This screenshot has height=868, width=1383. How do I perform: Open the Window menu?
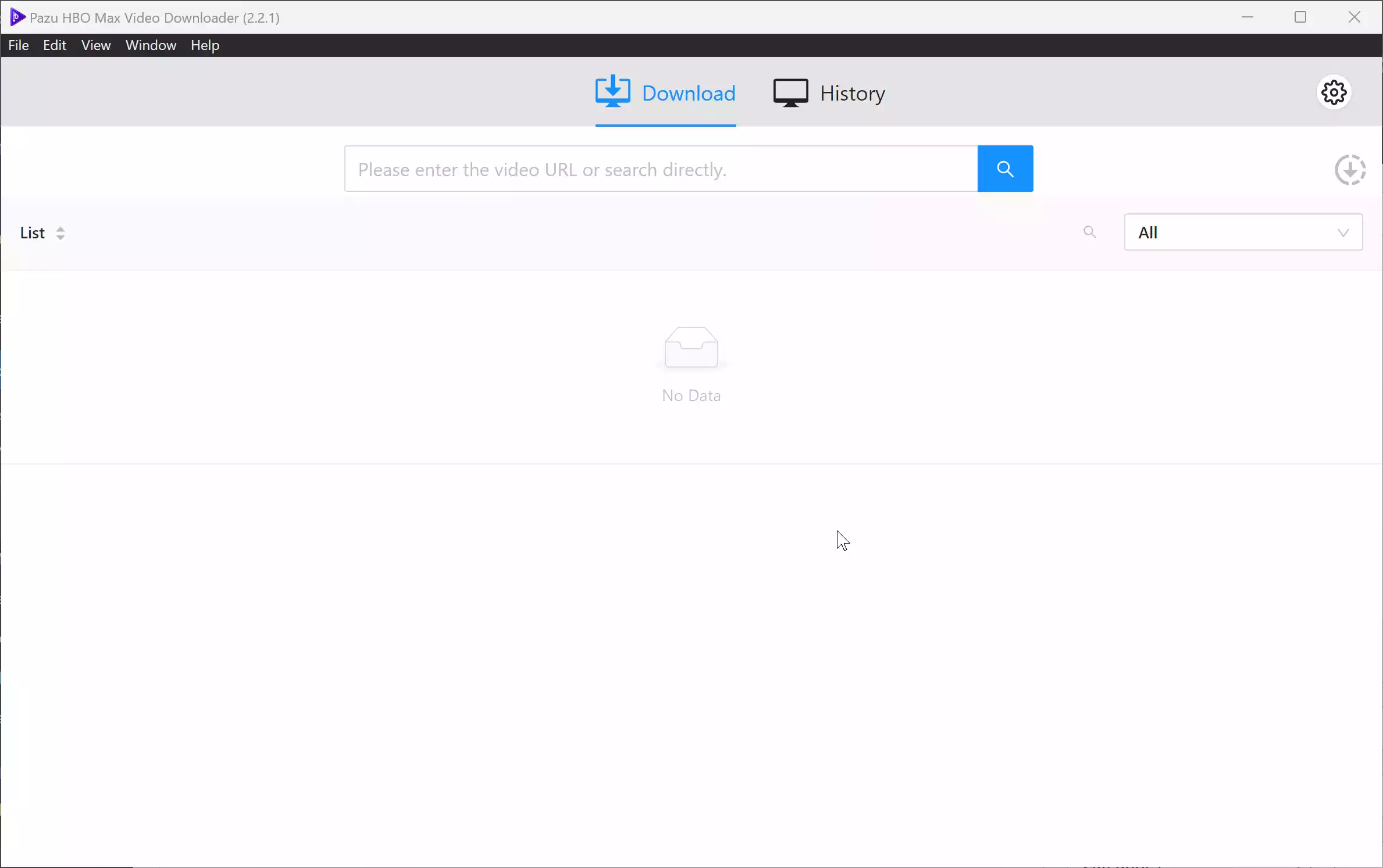pos(151,45)
